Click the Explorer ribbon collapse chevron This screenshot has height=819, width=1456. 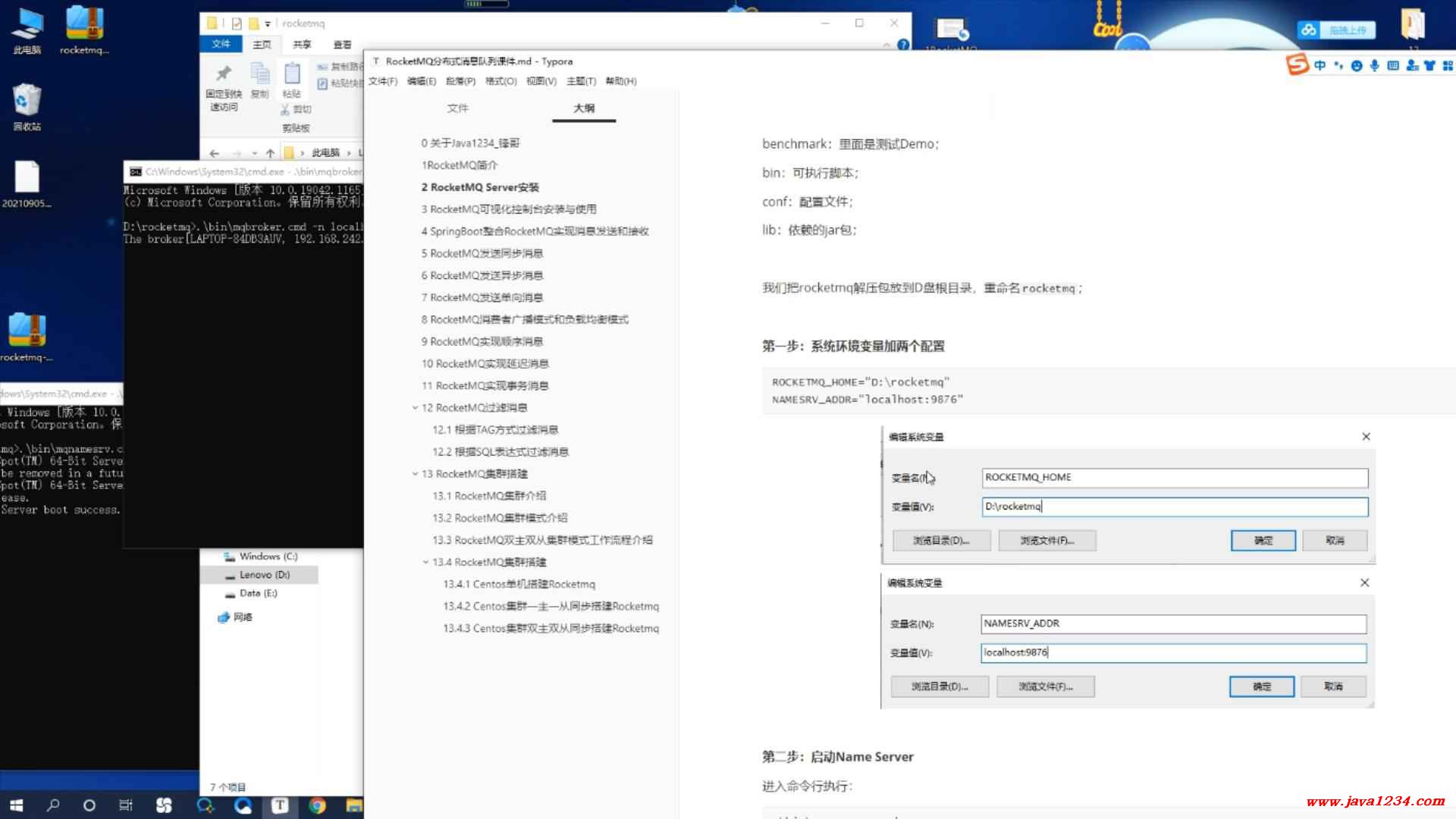pyautogui.click(x=886, y=45)
